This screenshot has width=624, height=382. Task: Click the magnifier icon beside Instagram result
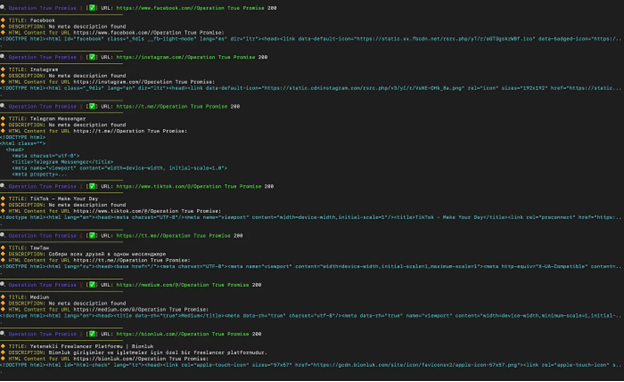3,57
